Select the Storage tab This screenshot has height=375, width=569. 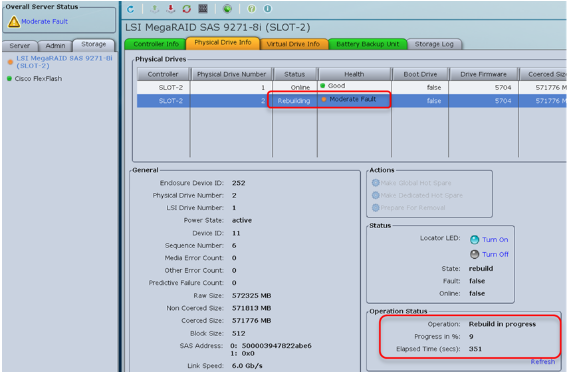pos(94,44)
